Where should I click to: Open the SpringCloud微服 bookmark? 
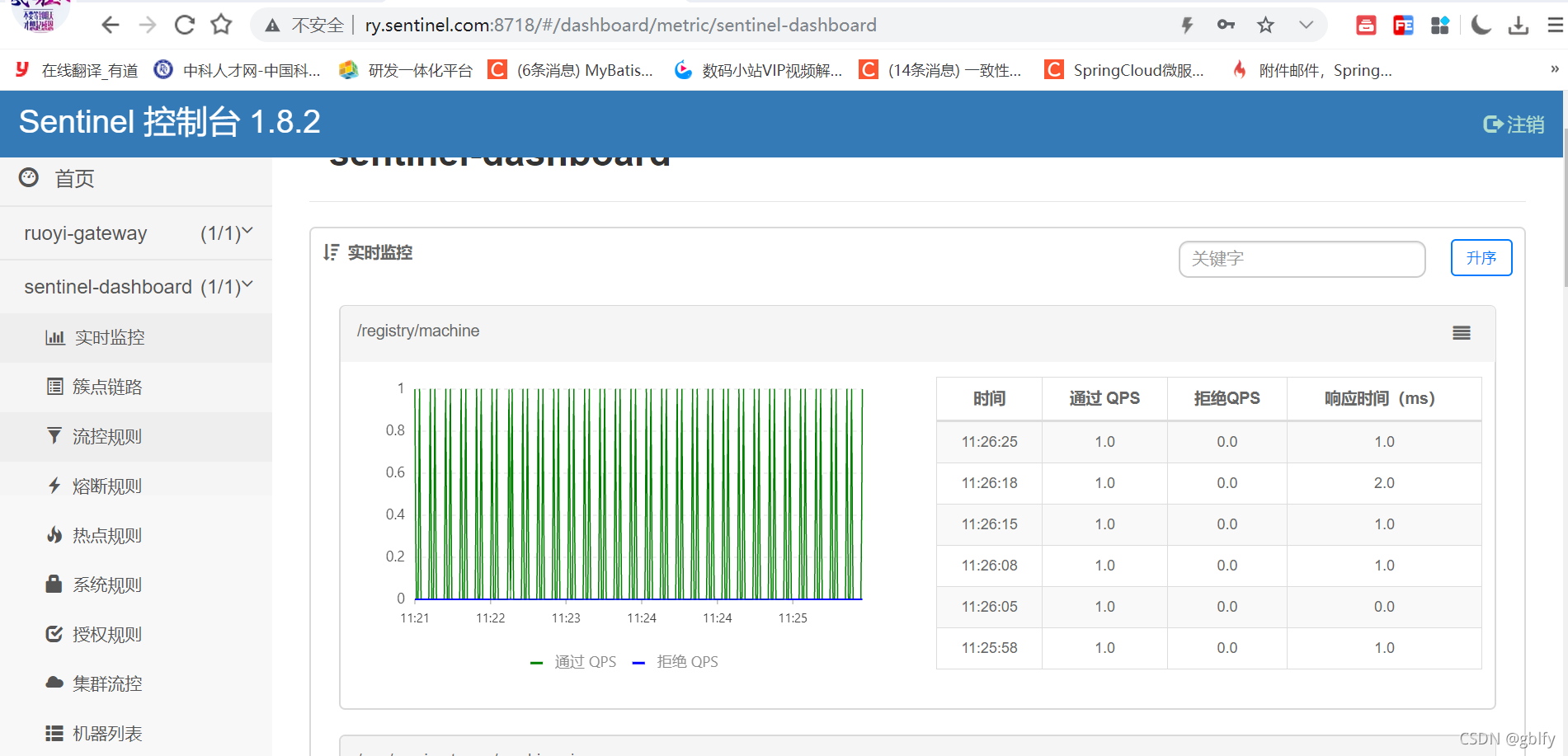click(1124, 70)
